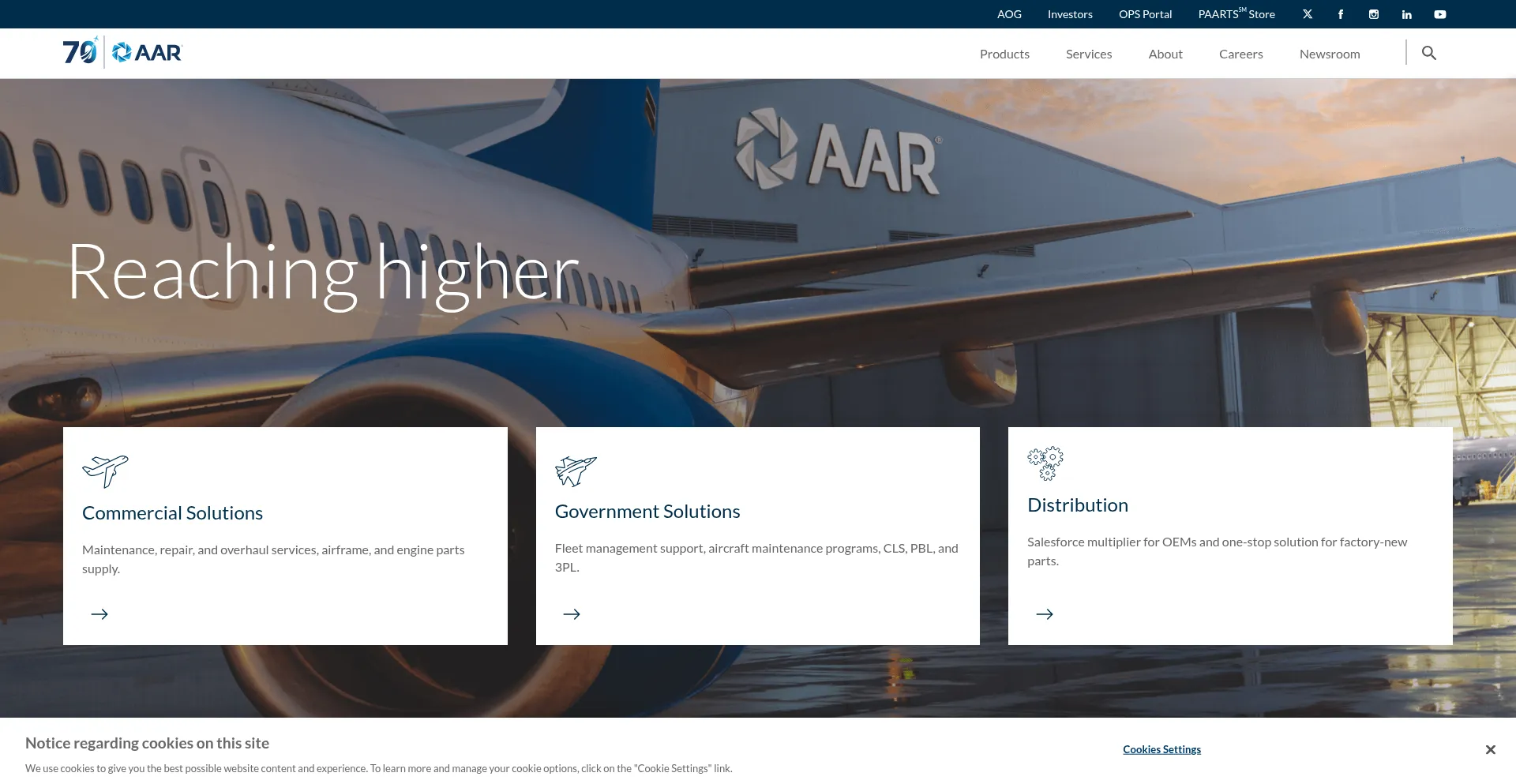Click the AAR 70th anniversary logo
The height and width of the screenshot is (784, 1516).
[x=122, y=52]
